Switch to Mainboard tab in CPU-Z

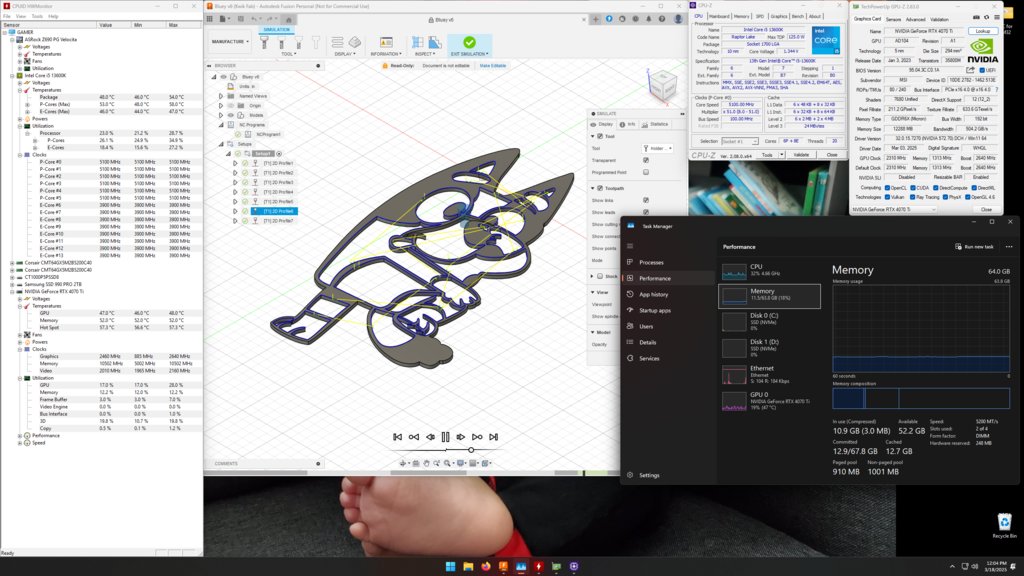tap(719, 16)
